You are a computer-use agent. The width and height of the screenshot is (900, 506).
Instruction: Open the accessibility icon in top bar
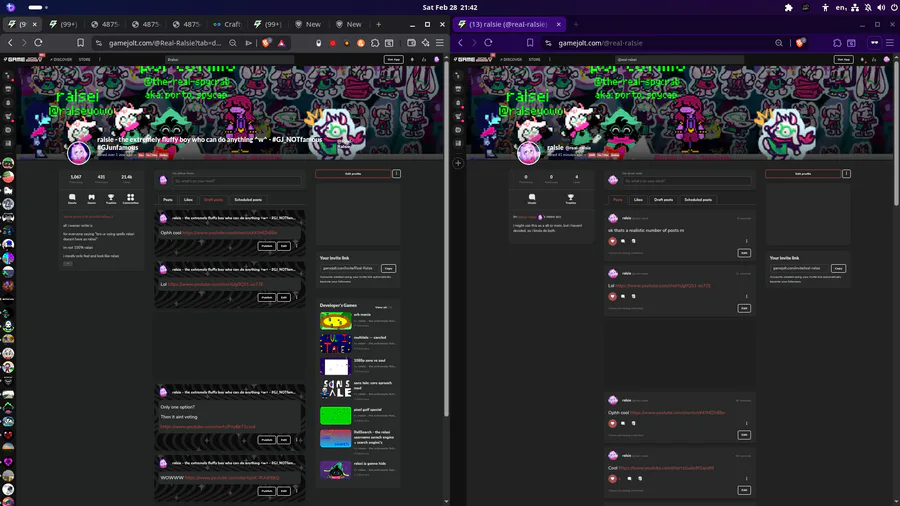825,7
